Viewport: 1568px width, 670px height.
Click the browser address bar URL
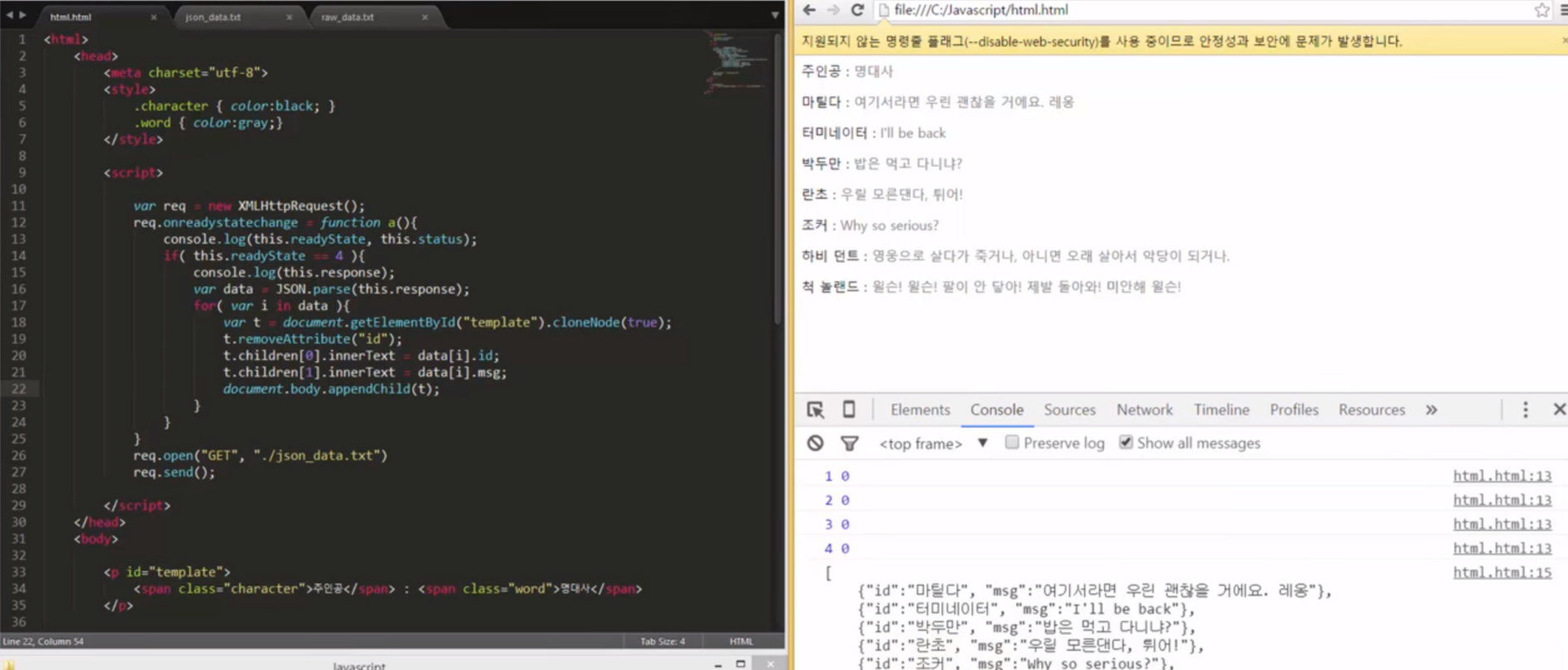pyautogui.click(x=981, y=10)
